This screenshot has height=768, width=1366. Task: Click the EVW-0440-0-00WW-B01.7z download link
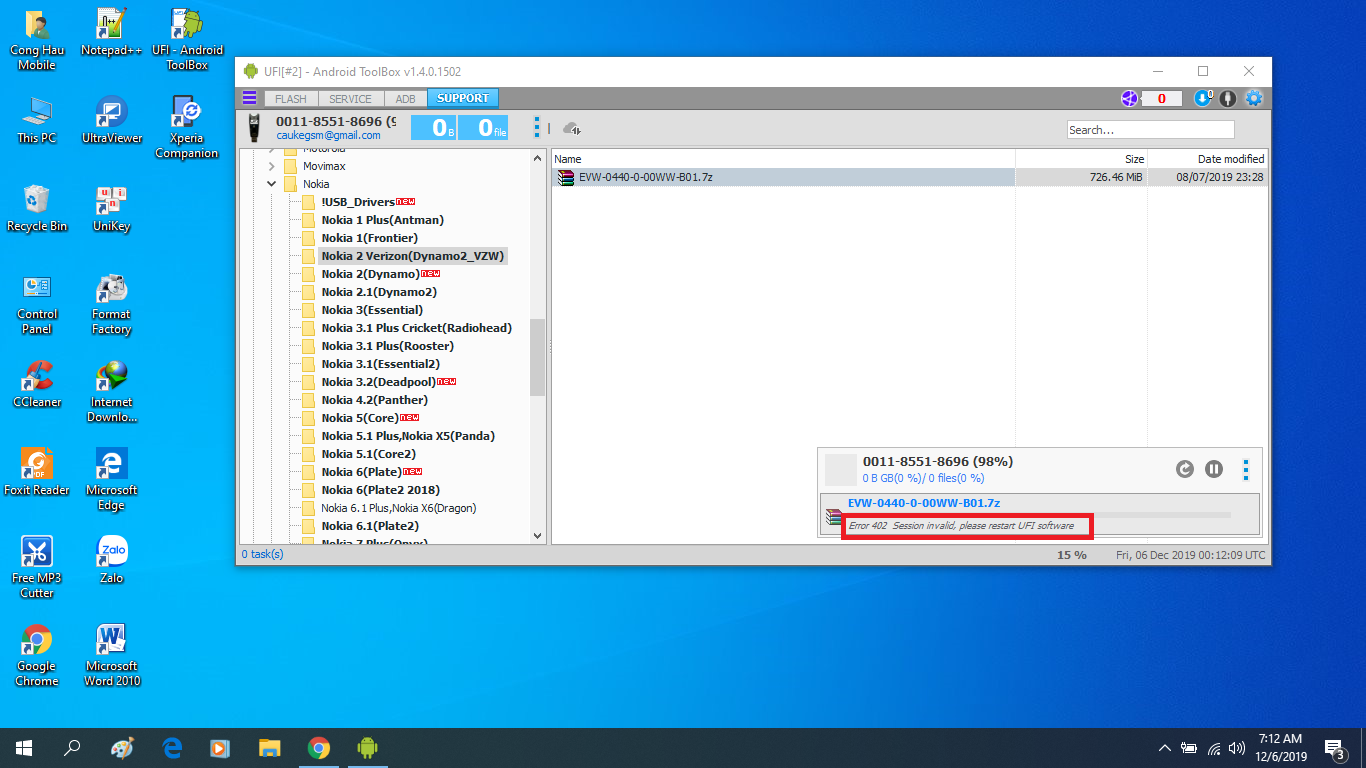click(924, 503)
